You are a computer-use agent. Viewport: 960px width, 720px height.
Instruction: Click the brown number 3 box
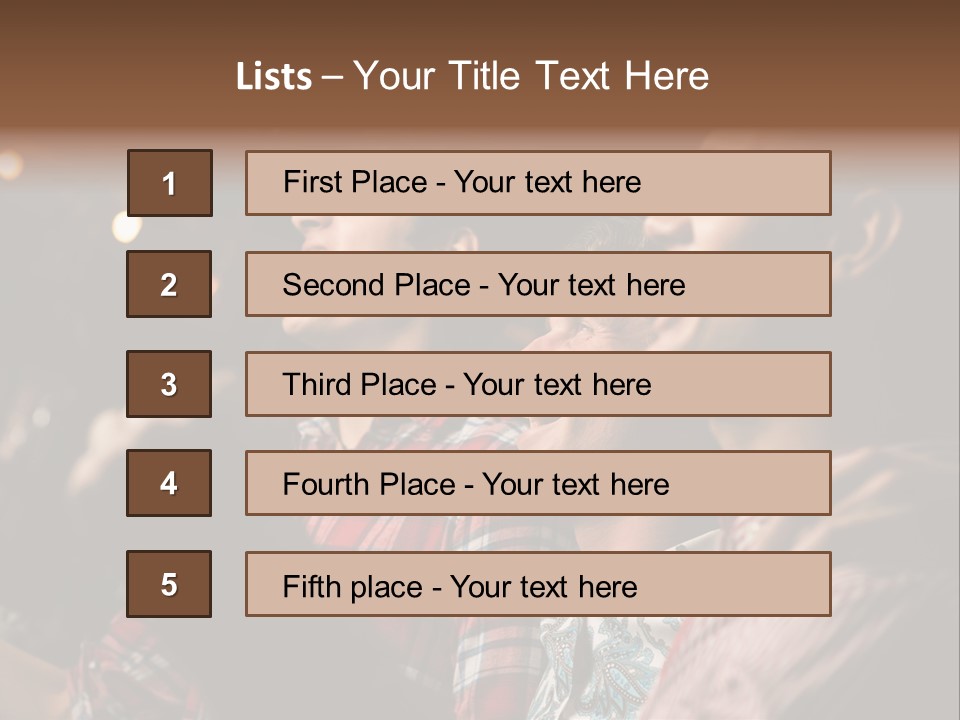(x=169, y=384)
